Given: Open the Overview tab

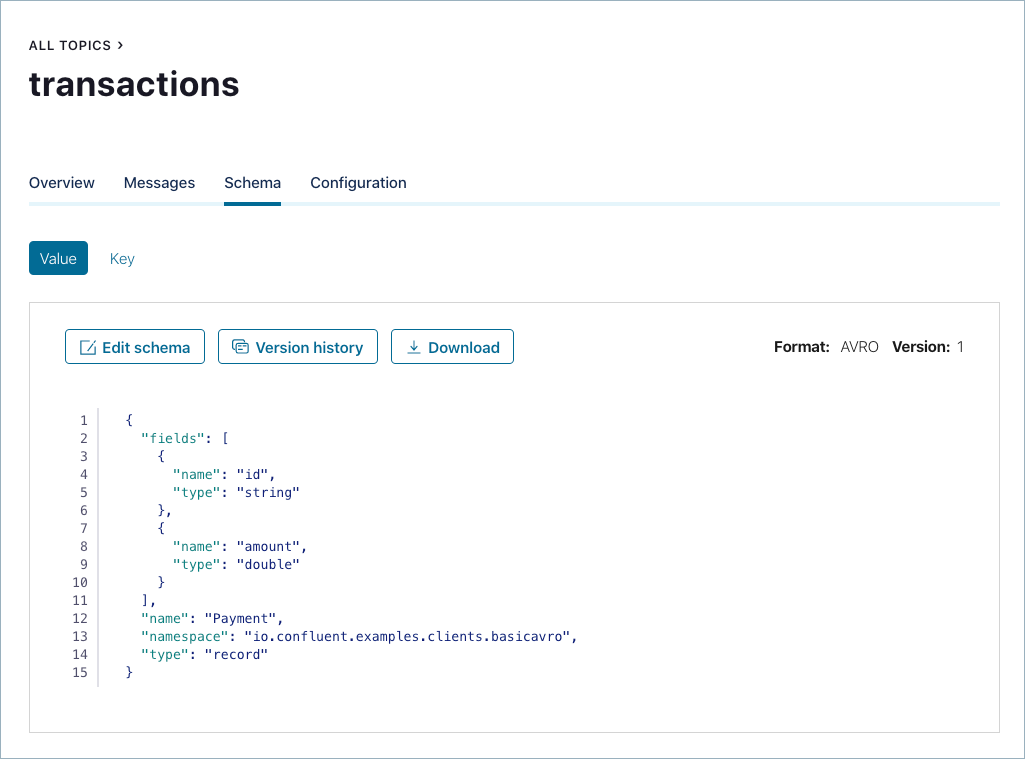Looking at the screenshot, I should click(62, 183).
